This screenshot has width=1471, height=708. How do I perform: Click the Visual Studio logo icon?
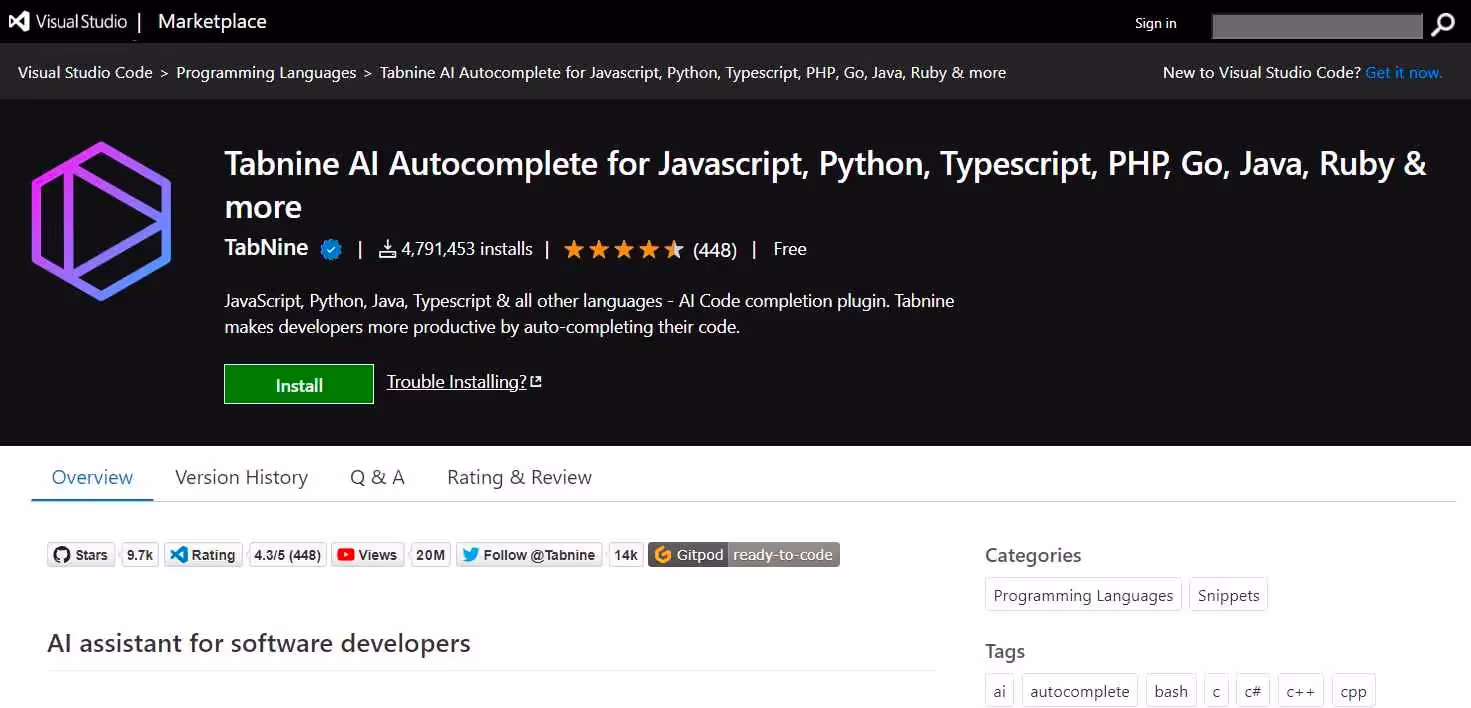pyautogui.click(x=19, y=21)
